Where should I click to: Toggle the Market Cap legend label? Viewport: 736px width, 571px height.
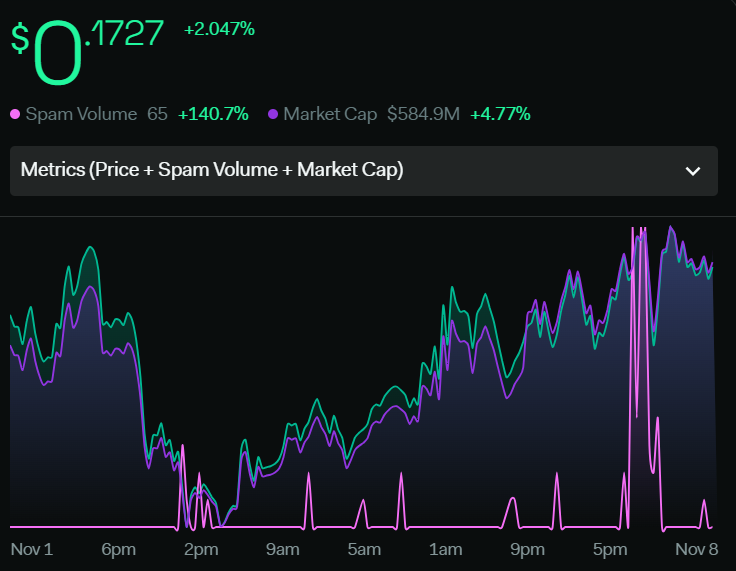coord(330,114)
